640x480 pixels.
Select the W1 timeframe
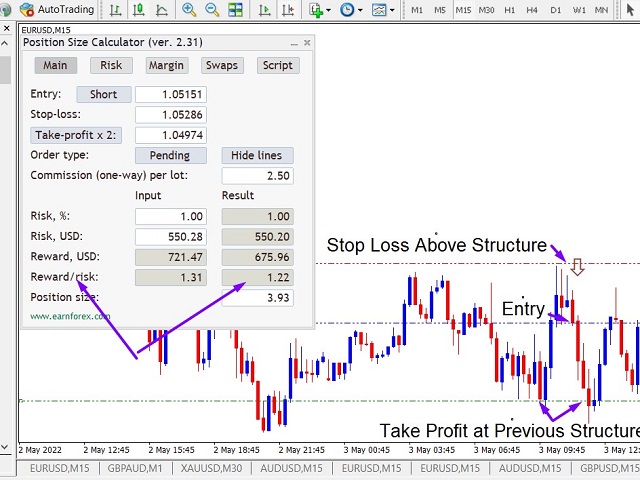click(579, 10)
